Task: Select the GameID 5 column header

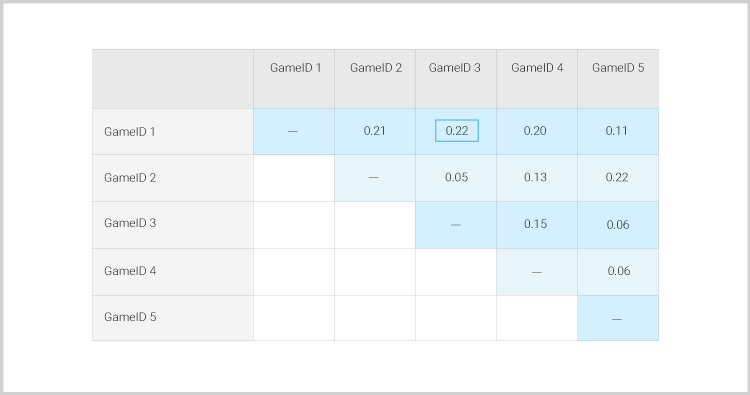Action: click(618, 79)
